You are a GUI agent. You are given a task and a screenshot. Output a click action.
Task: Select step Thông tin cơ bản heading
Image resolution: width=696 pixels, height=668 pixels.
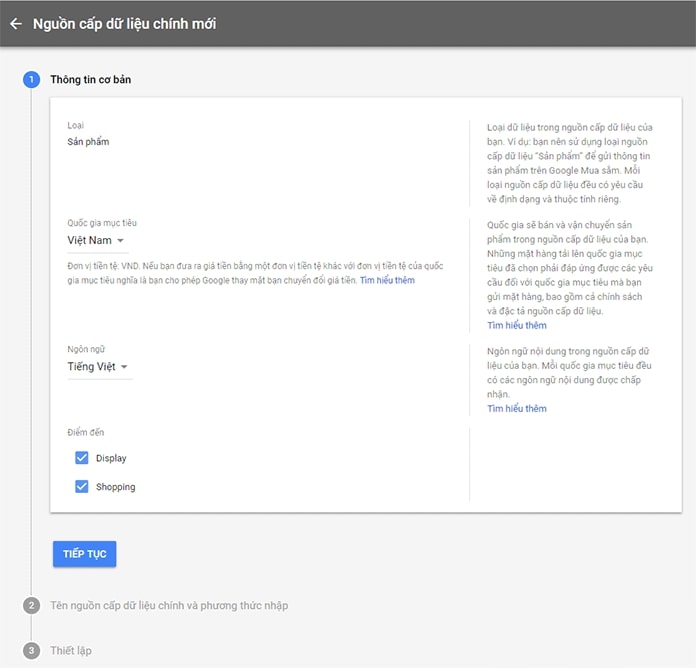click(91, 79)
